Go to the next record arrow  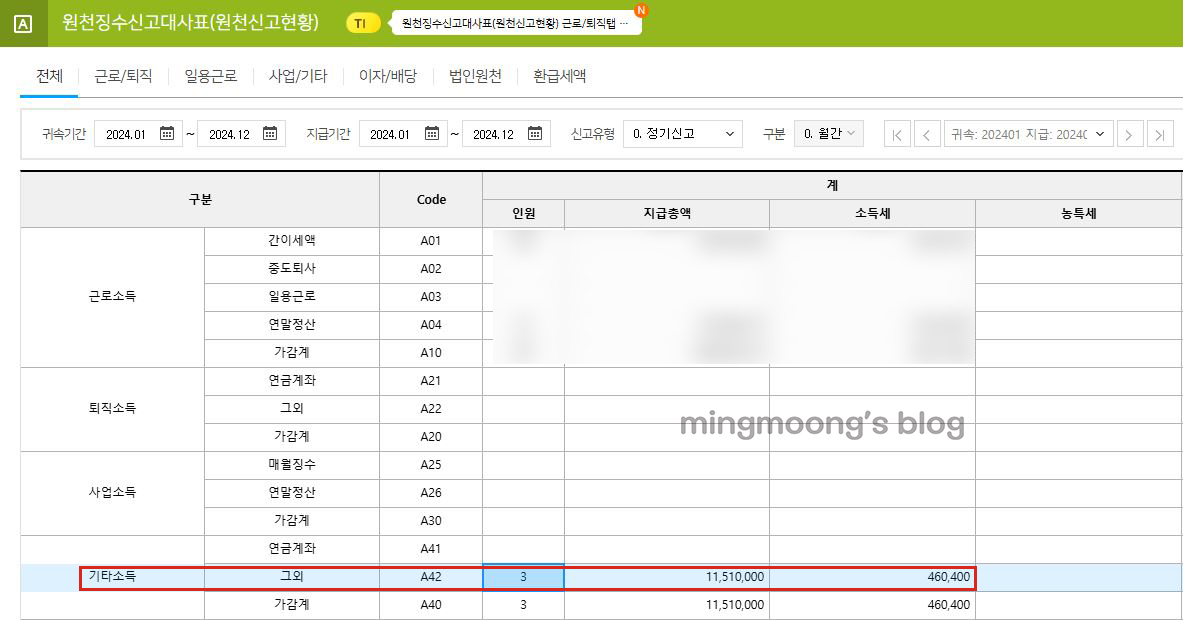click(1130, 133)
